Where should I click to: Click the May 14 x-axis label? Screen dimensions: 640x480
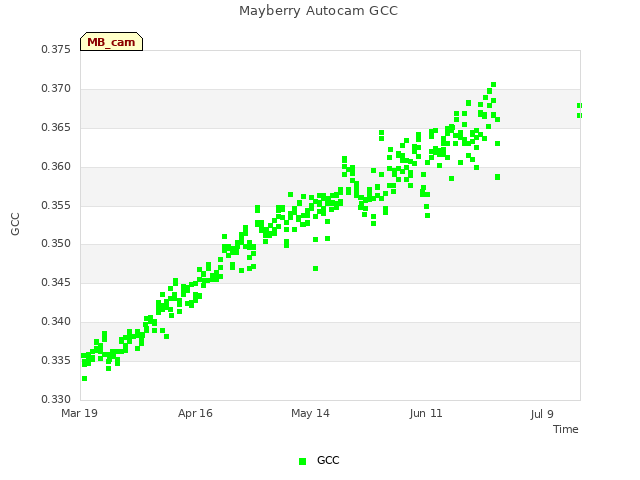click(310, 413)
